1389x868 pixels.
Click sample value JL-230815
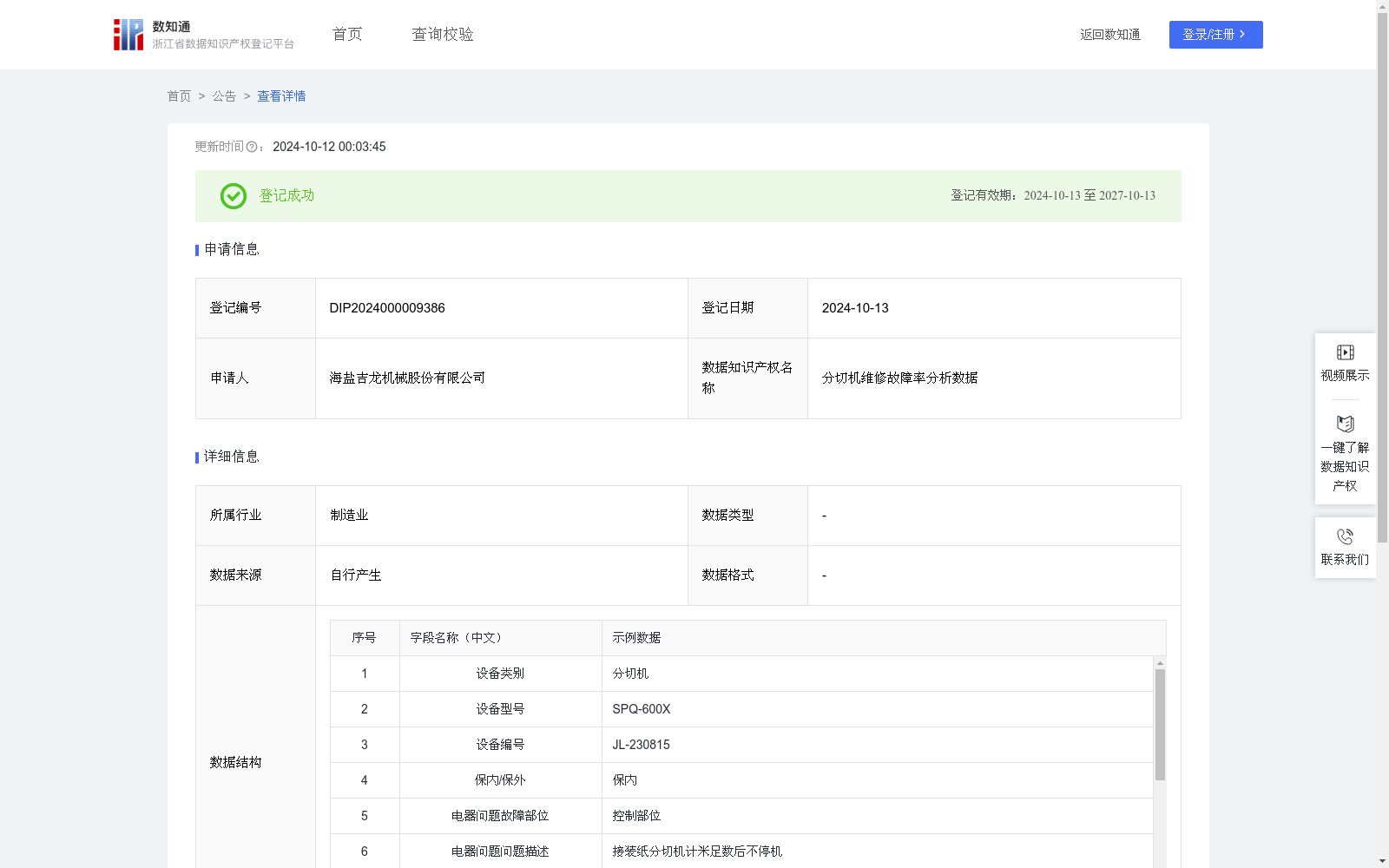[x=642, y=745]
